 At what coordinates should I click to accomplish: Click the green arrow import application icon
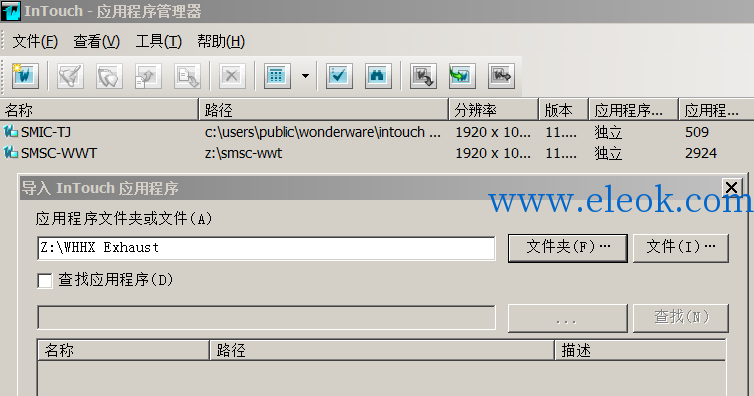pyautogui.click(x=462, y=75)
